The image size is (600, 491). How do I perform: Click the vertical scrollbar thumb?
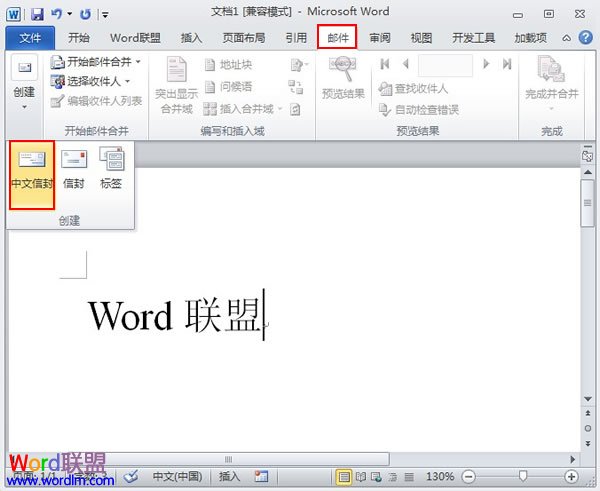click(587, 203)
